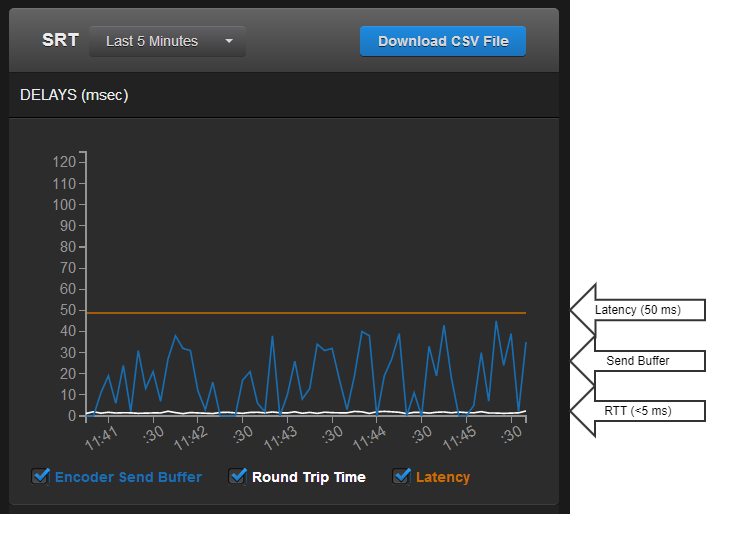This screenshot has width=730, height=534.
Task: Disable the Latency checkbox
Action: [402, 477]
